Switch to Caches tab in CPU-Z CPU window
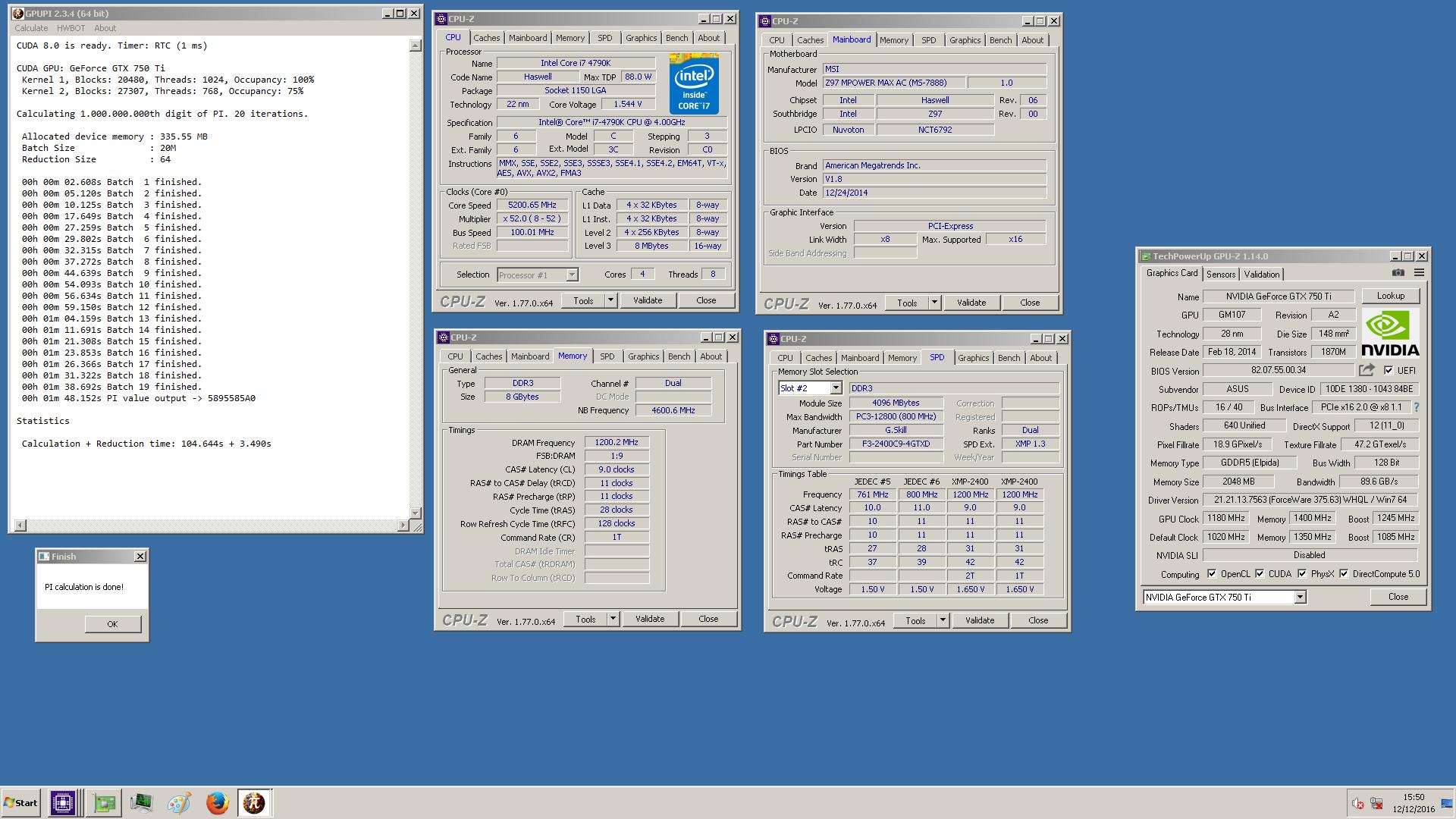1456x819 pixels. (x=487, y=38)
